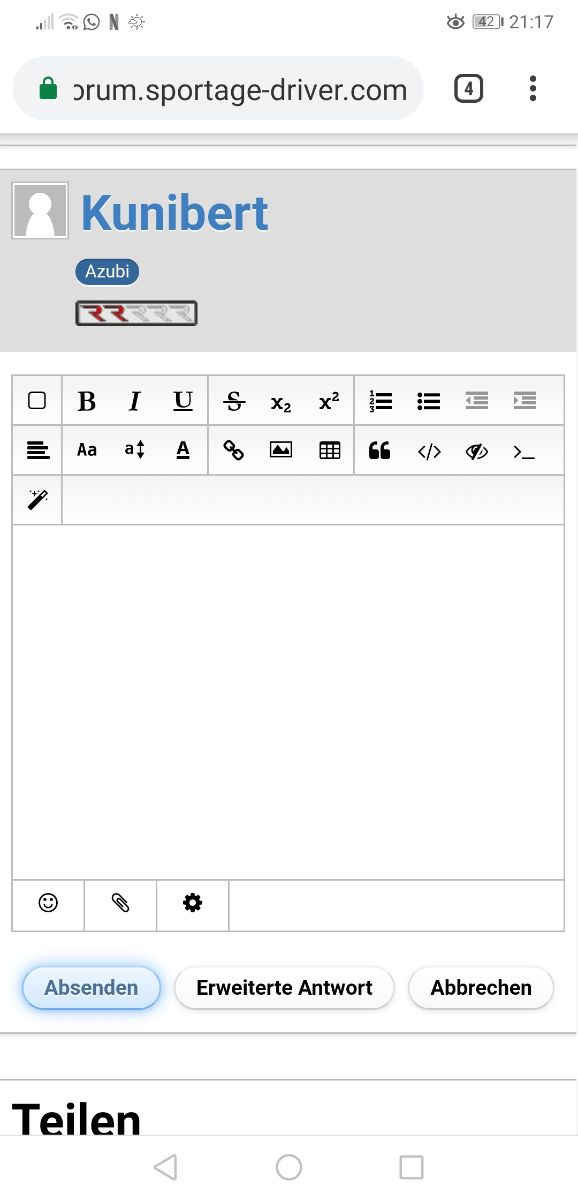Open the font size dropdown

click(135, 450)
